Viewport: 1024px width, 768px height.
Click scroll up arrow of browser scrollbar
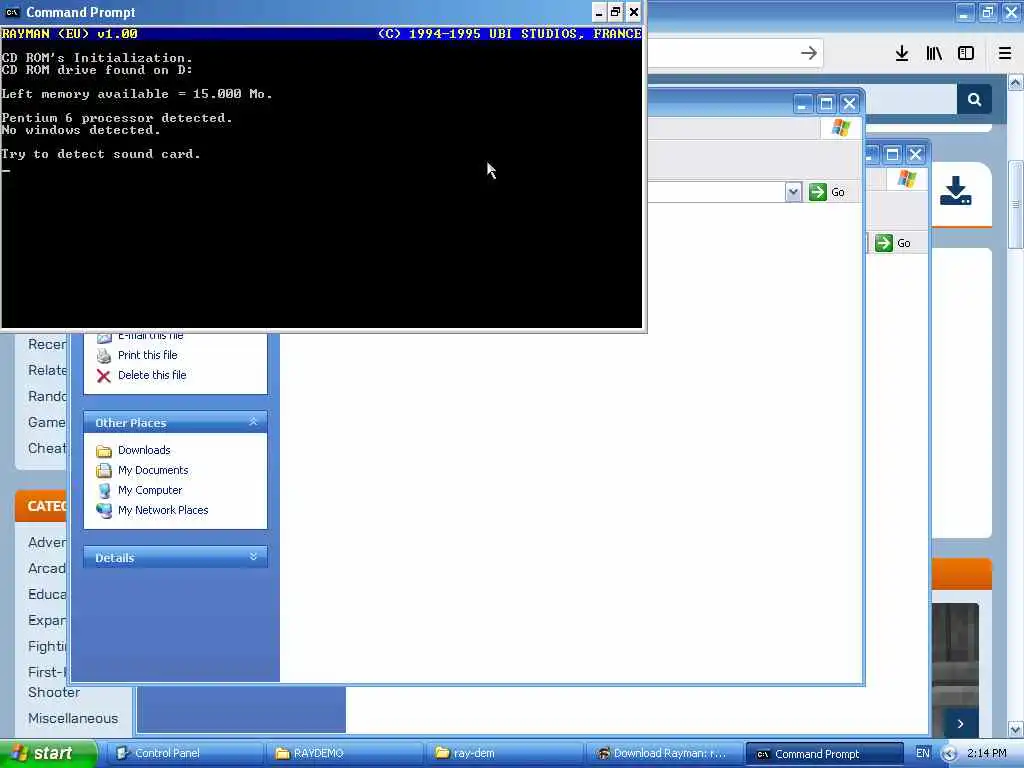(1016, 82)
